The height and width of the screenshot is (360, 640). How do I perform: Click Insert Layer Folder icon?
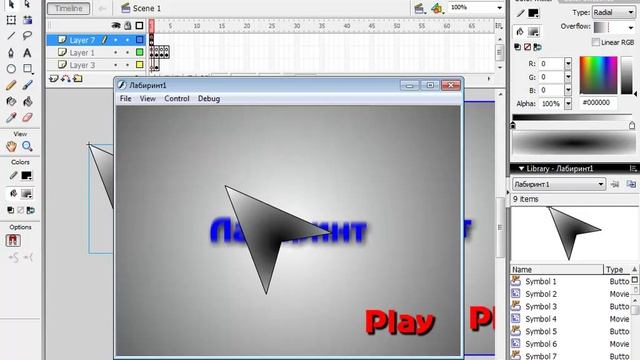tap(78, 78)
